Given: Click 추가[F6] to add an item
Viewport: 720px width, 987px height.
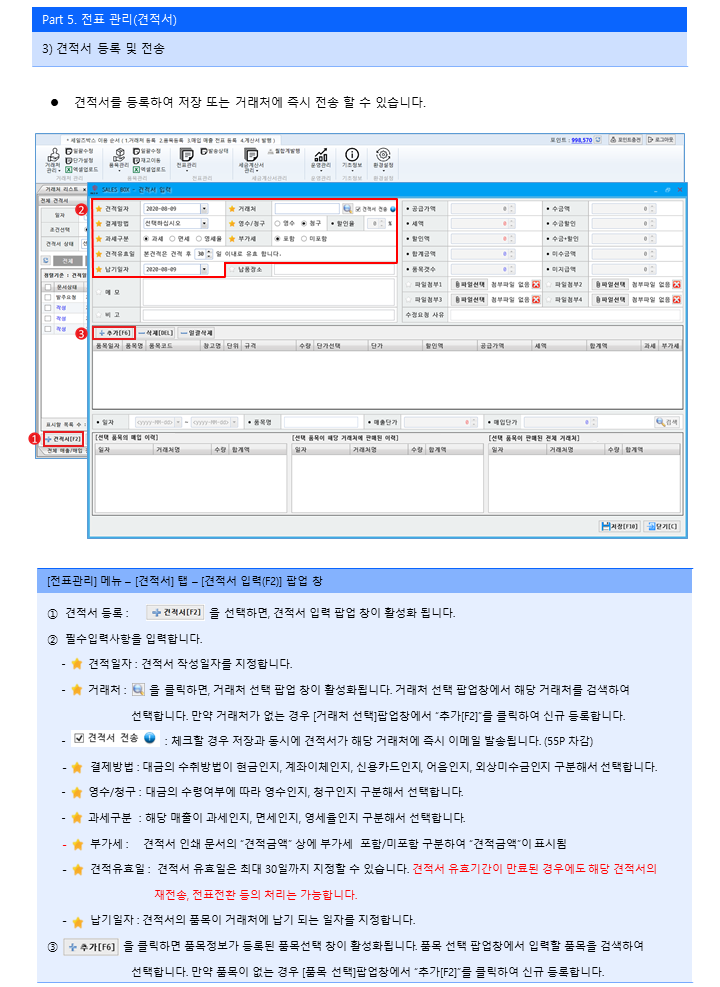Looking at the screenshot, I should point(114,333).
